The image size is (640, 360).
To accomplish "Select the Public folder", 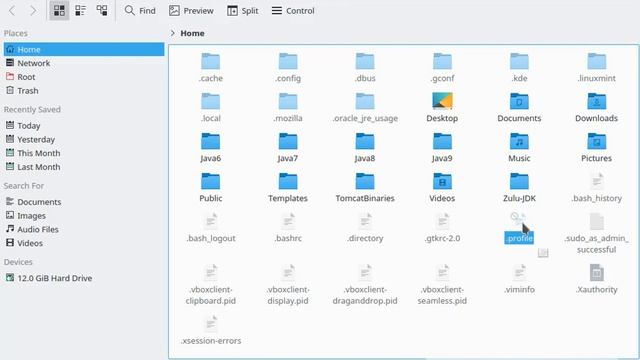I will click(211, 188).
